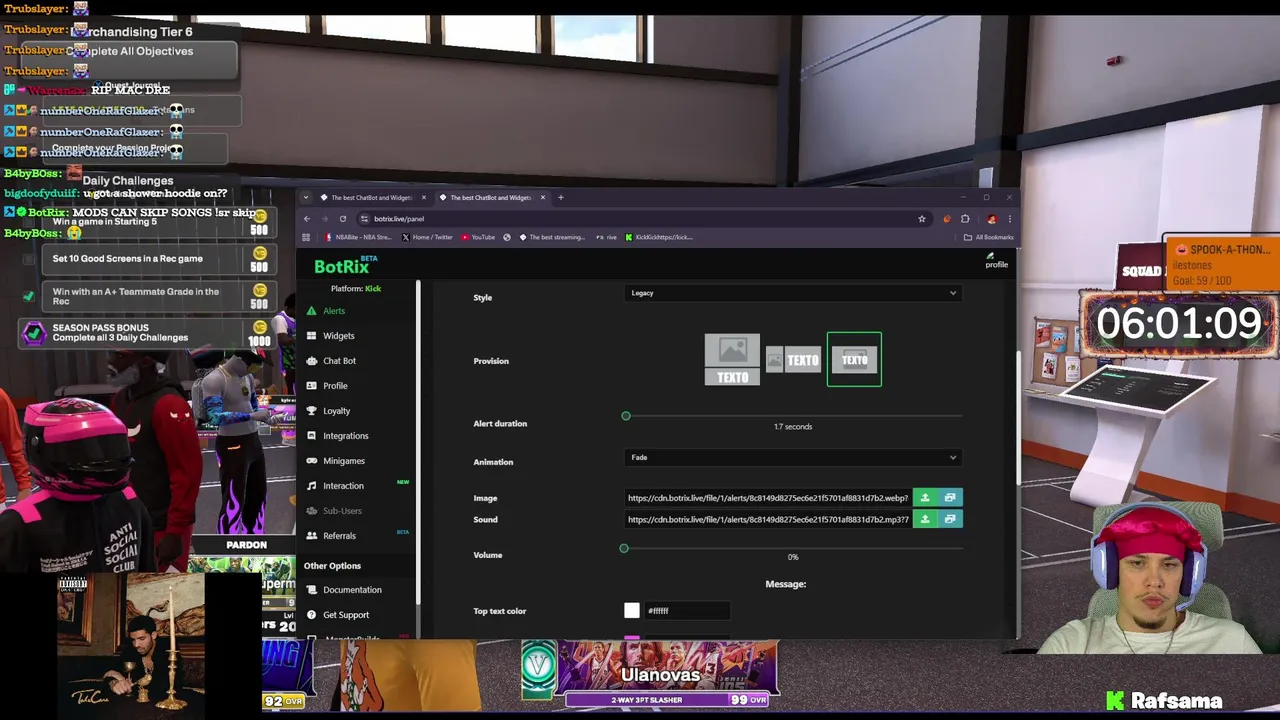Open the browser extensions puzzle icon
1280x720 pixels.
(x=965, y=219)
